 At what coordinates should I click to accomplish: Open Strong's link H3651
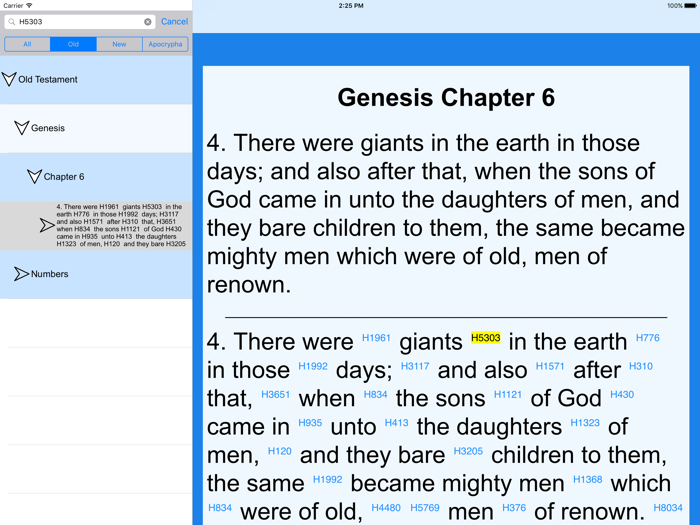(x=275, y=395)
